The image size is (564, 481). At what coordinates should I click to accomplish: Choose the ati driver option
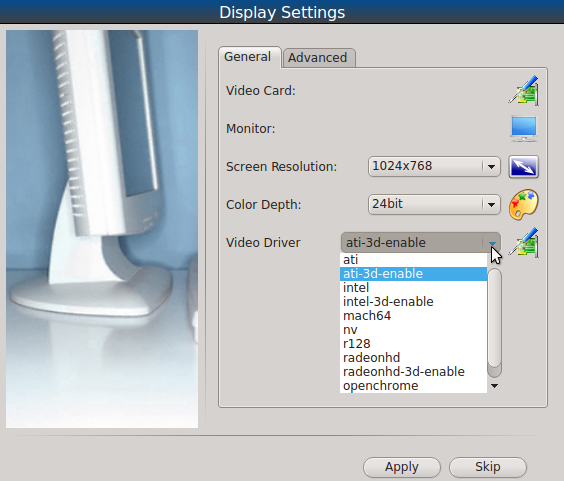pyautogui.click(x=413, y=260)
